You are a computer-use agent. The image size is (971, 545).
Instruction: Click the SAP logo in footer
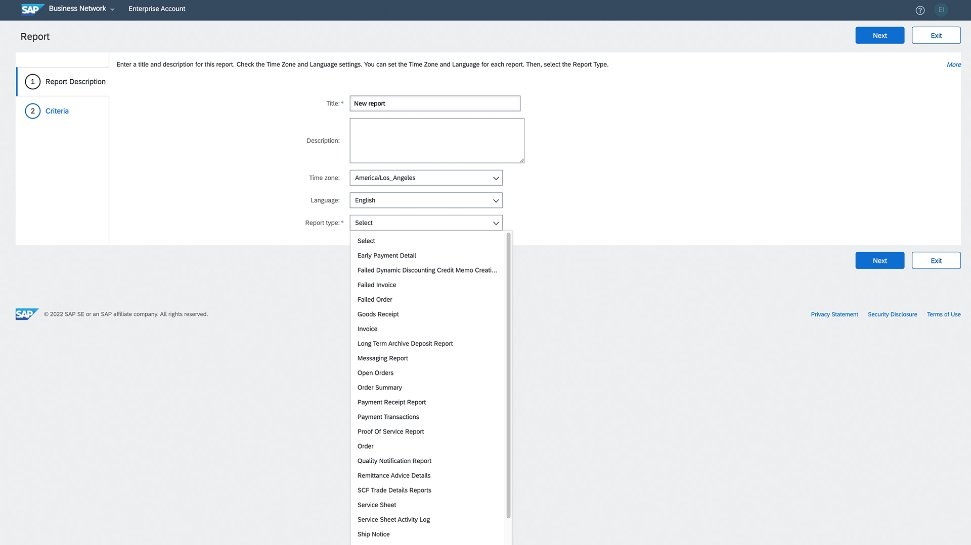(26, 313)
